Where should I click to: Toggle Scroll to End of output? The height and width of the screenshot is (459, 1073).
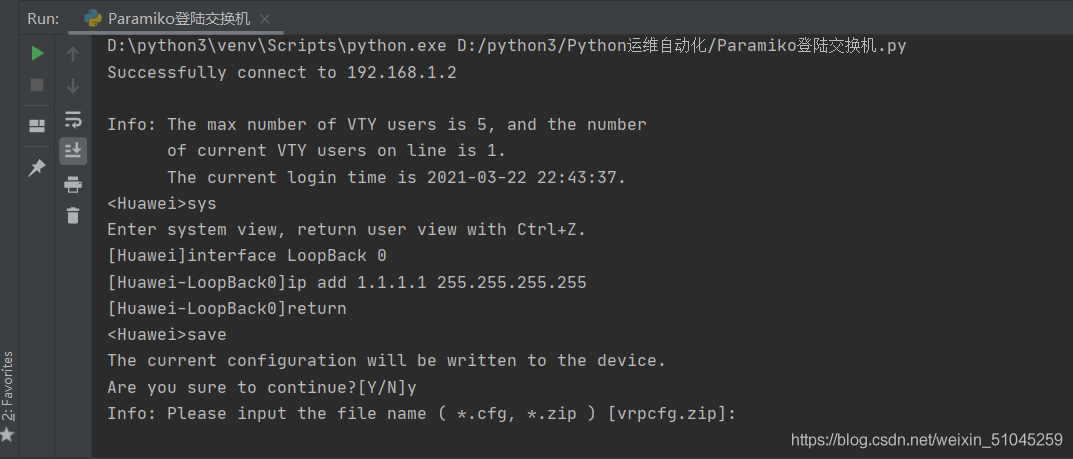[73, 151]
